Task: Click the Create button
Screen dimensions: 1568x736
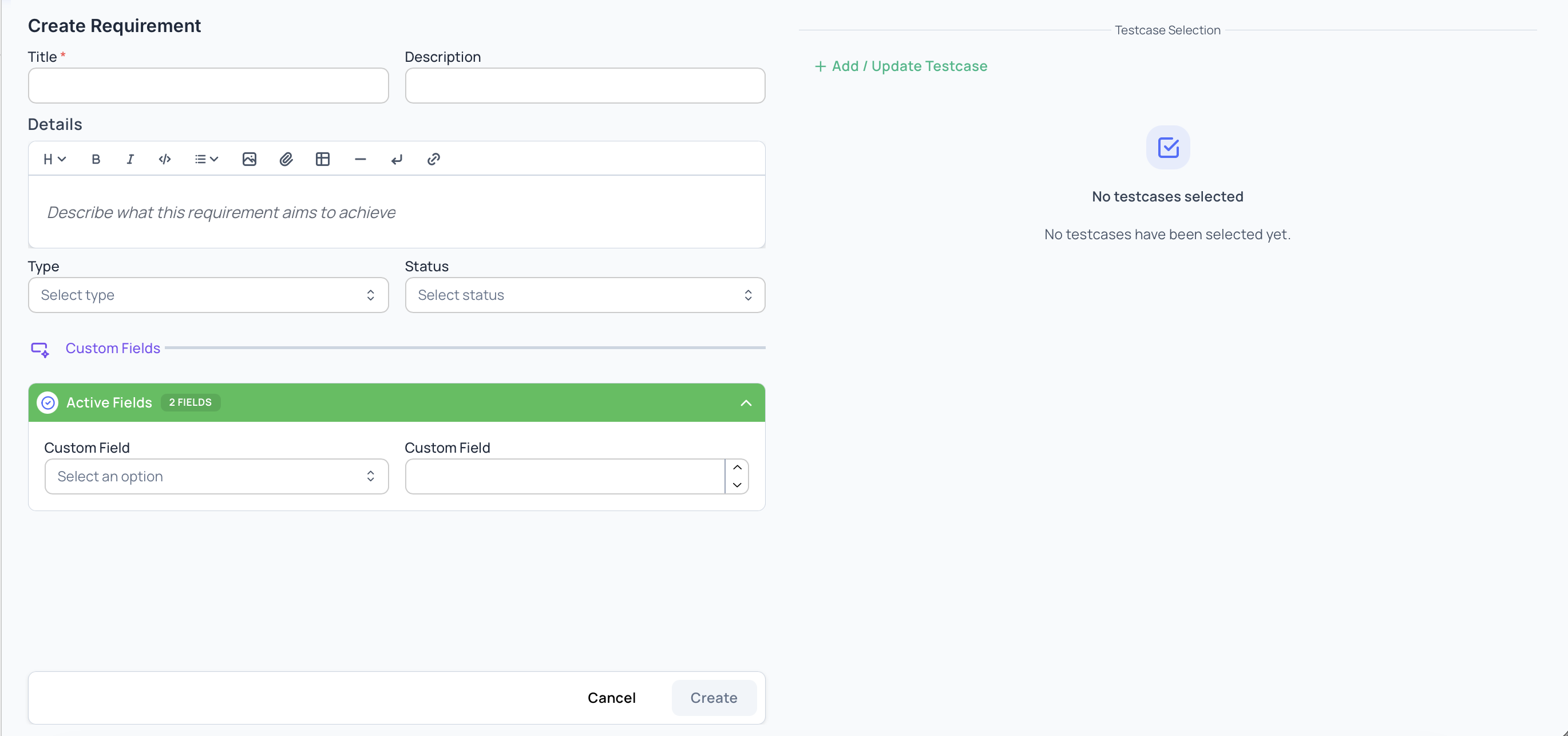Action: [714, 698]
